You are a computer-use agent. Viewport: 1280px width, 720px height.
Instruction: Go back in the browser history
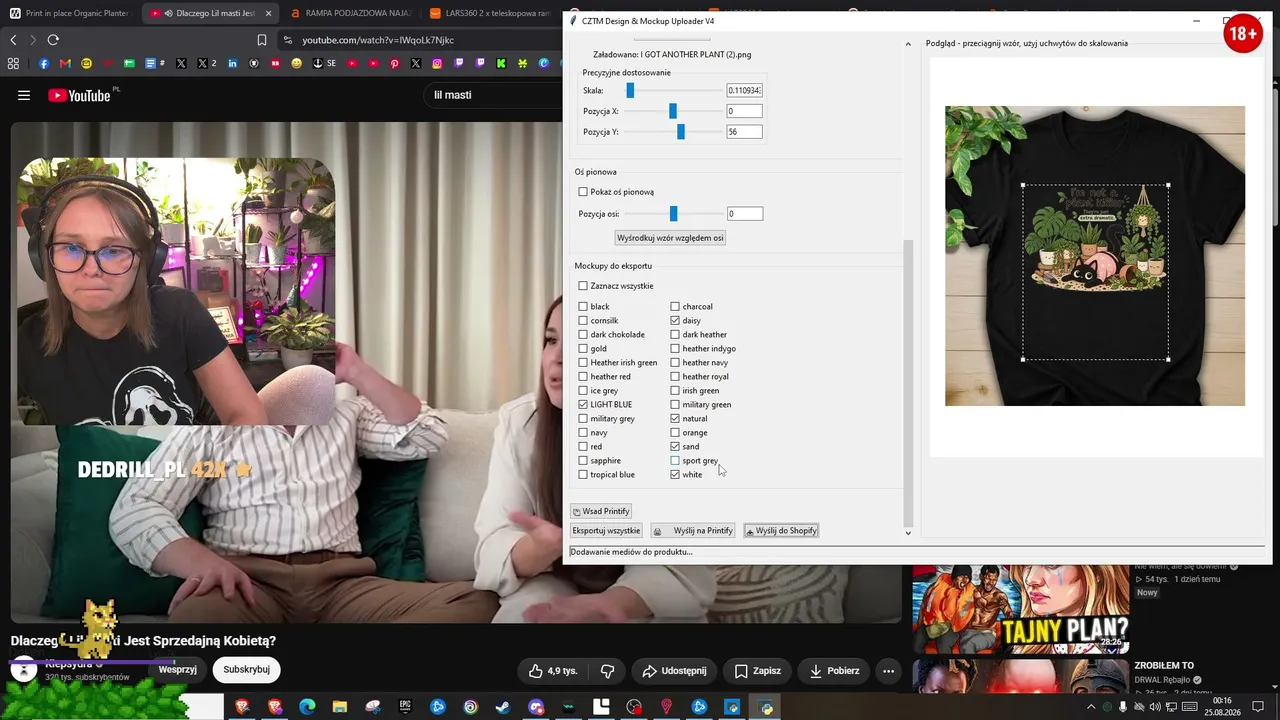[13, 40]
